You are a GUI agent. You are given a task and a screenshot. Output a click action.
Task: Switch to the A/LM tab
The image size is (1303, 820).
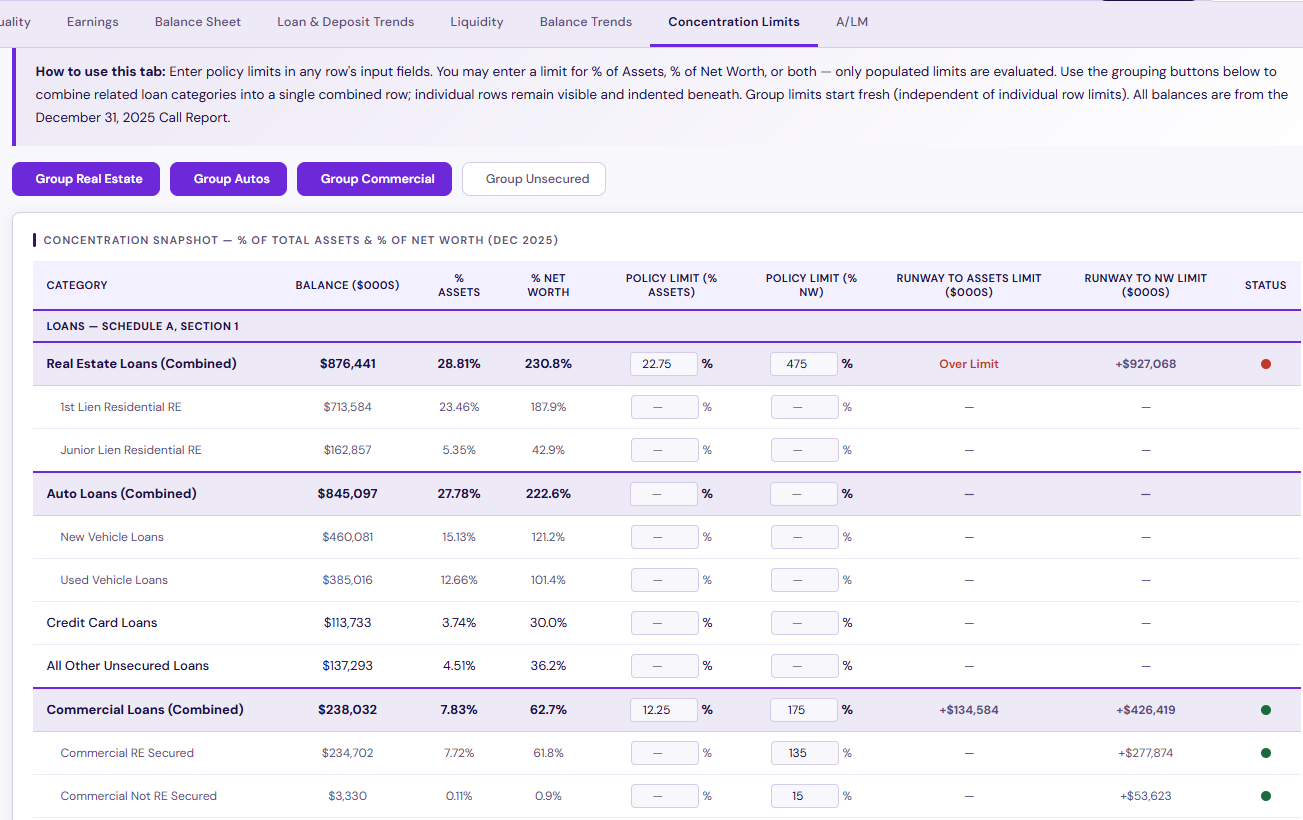point(851,22)
